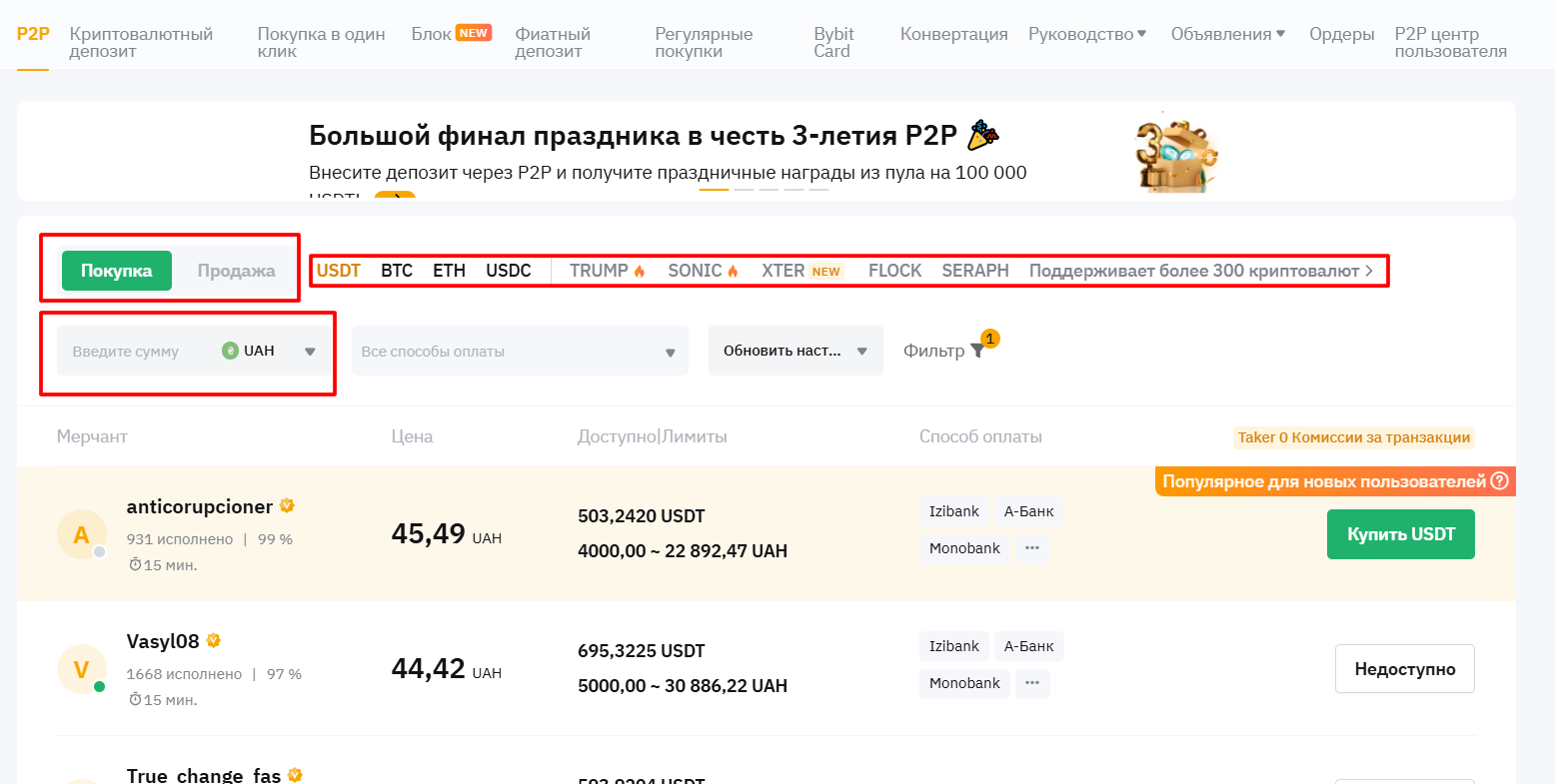1555x784 pixels.
Task: Click the three-dots chip in Vasyl08's payment methods
Action: pyautogui.click(x=1032, y=683)
